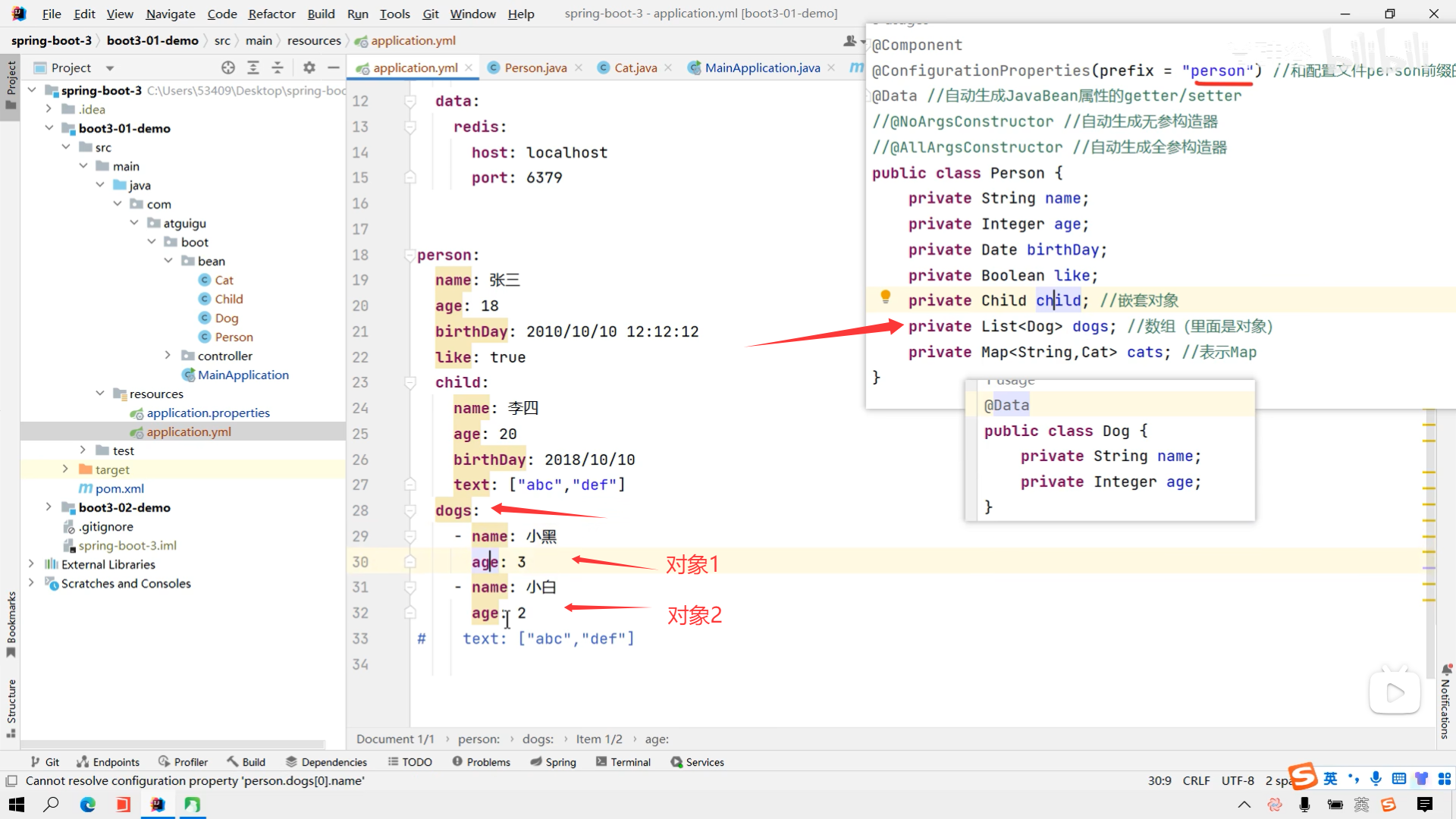Toggle fold marker at person line 18
Image resolution: width=1456 pixels, height=819 pixels.
(409, 256)
